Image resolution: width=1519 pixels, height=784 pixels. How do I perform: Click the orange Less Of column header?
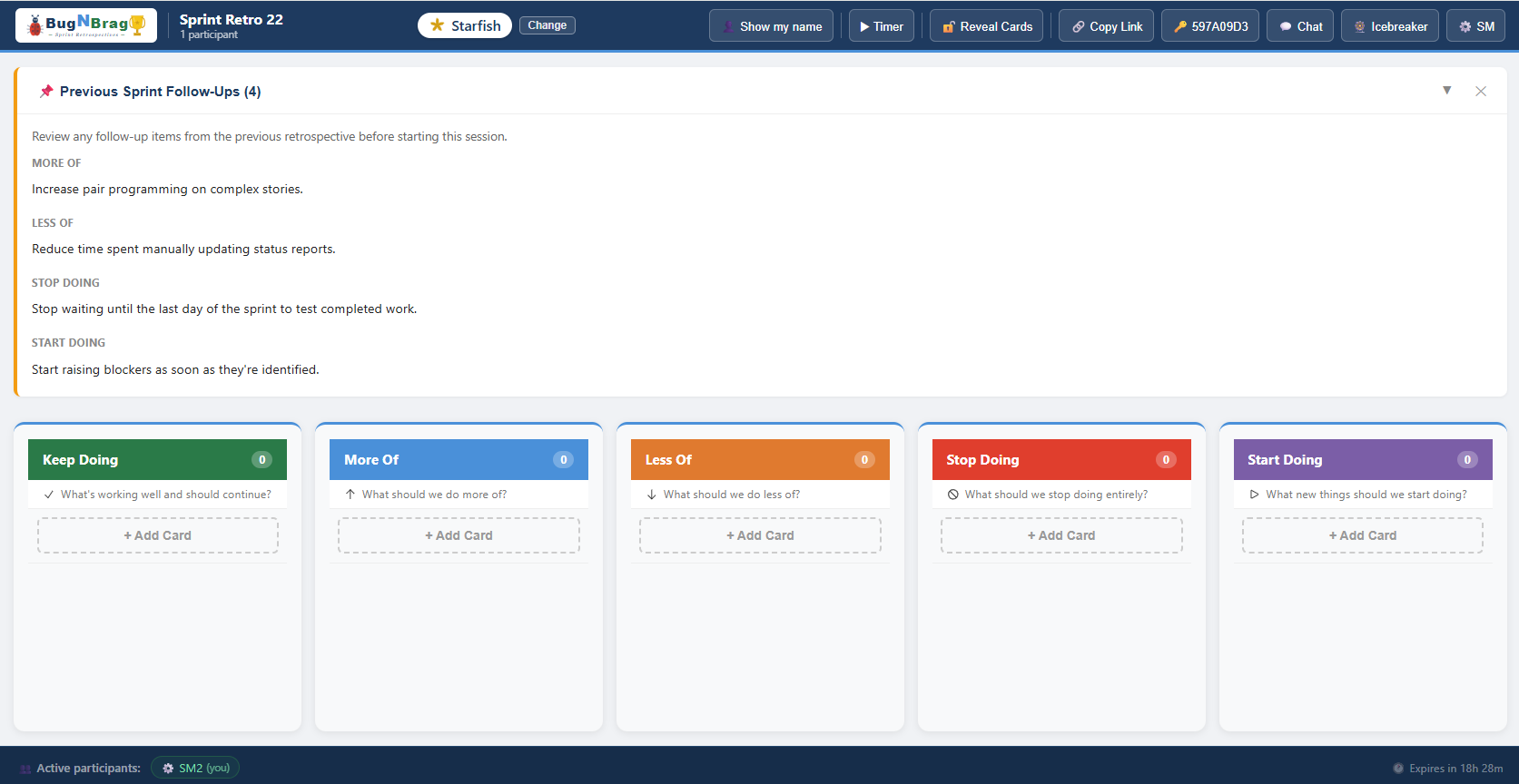coord(760,460)
